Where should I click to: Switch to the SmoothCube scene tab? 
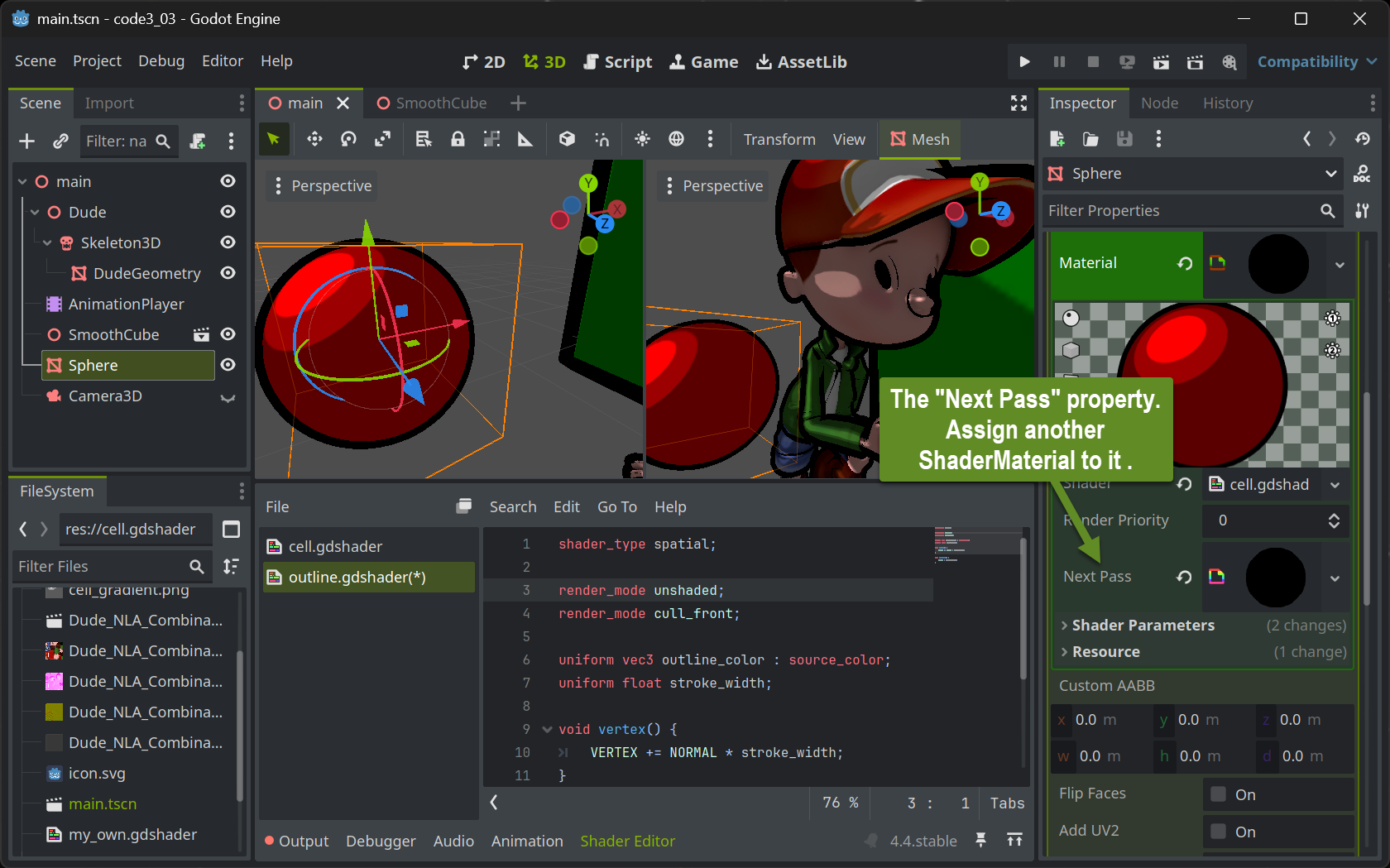(x=431, y=103)
